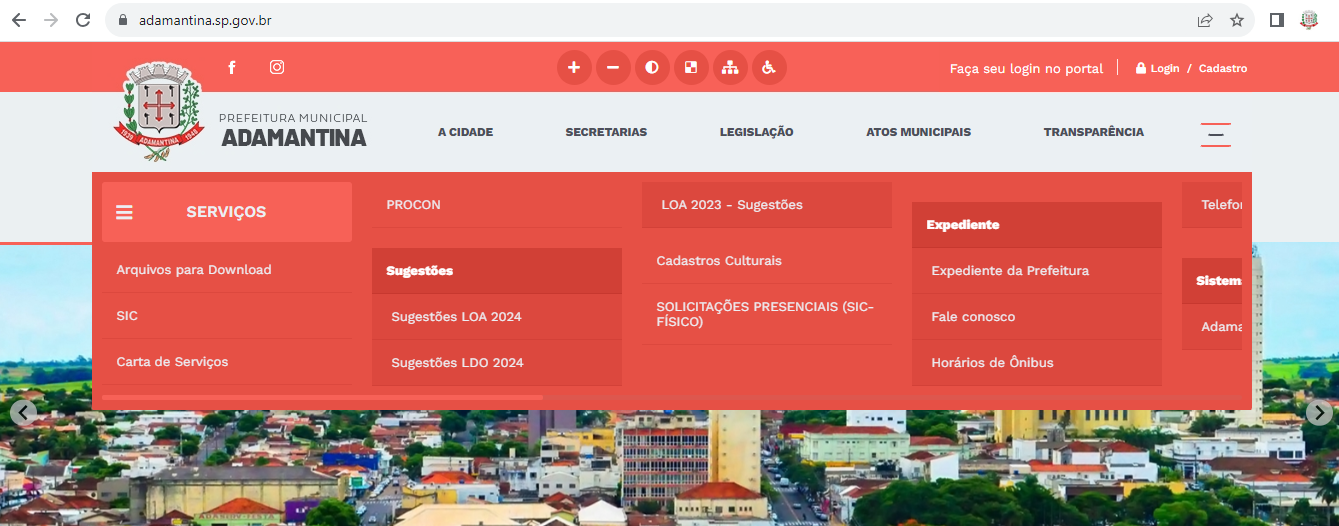This screenshot has width=1339, height=526.
Task: Click the wheelchair accessibility icon
Action: click(769, 68)
